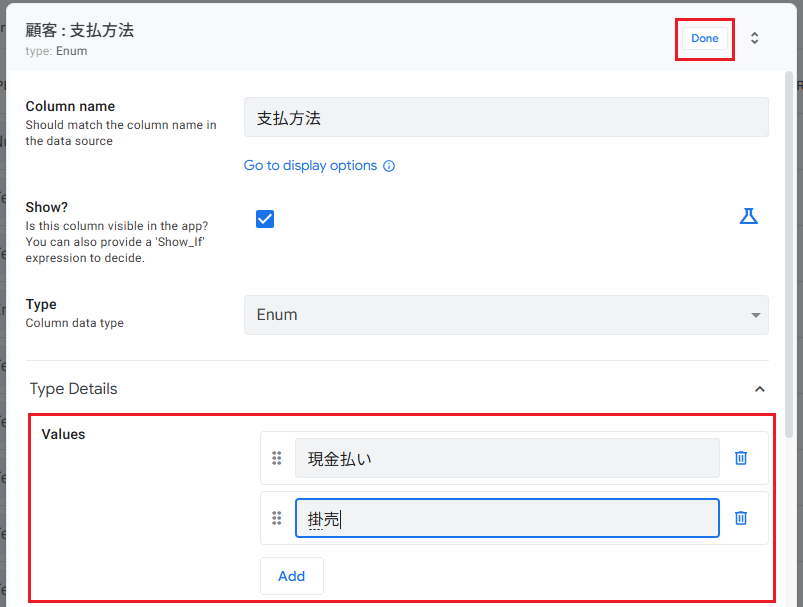Delete the 掛売 value

tap(741, 518)
